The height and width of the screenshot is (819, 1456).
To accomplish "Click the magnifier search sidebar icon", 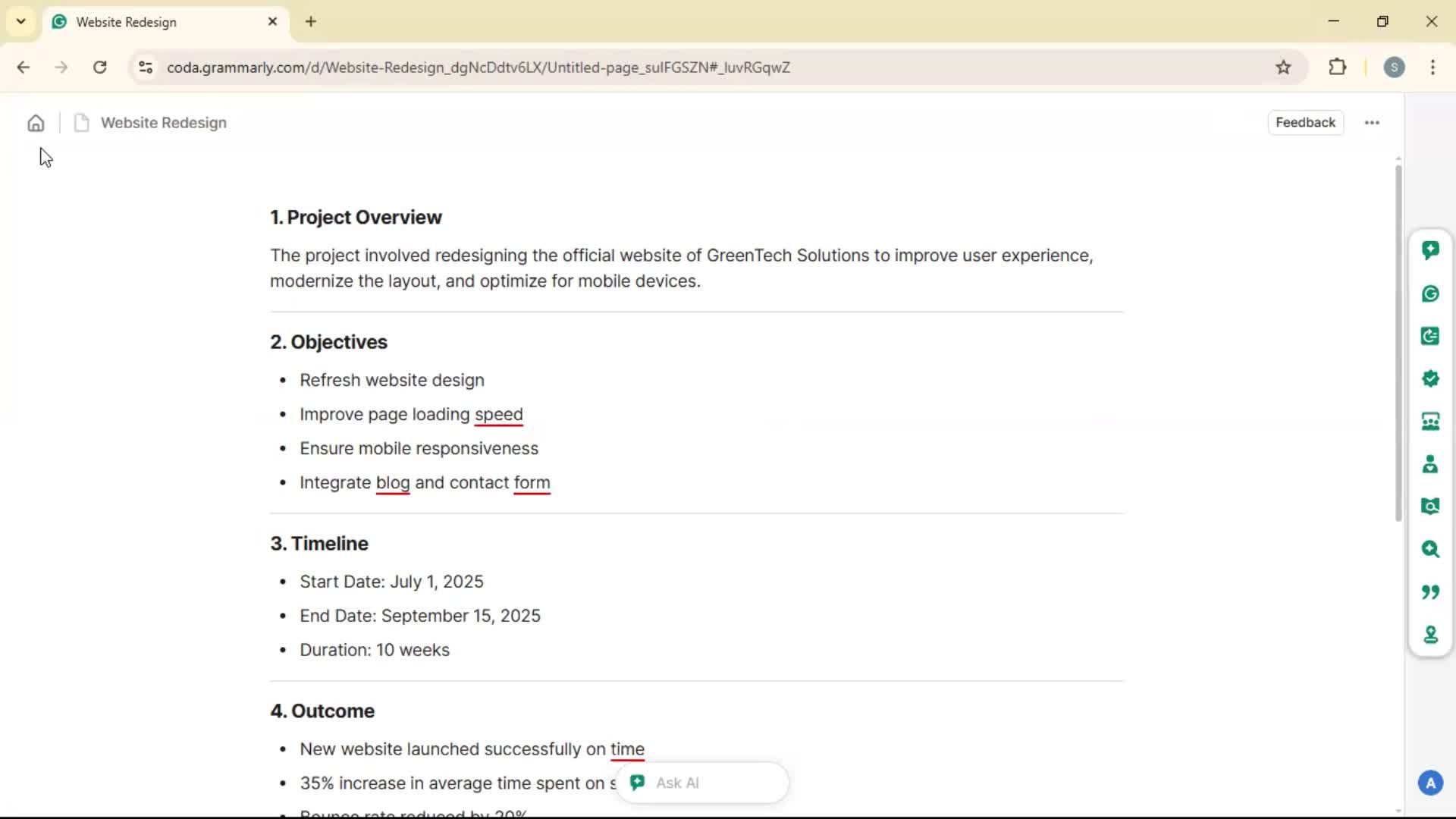I will [1430, 549].
